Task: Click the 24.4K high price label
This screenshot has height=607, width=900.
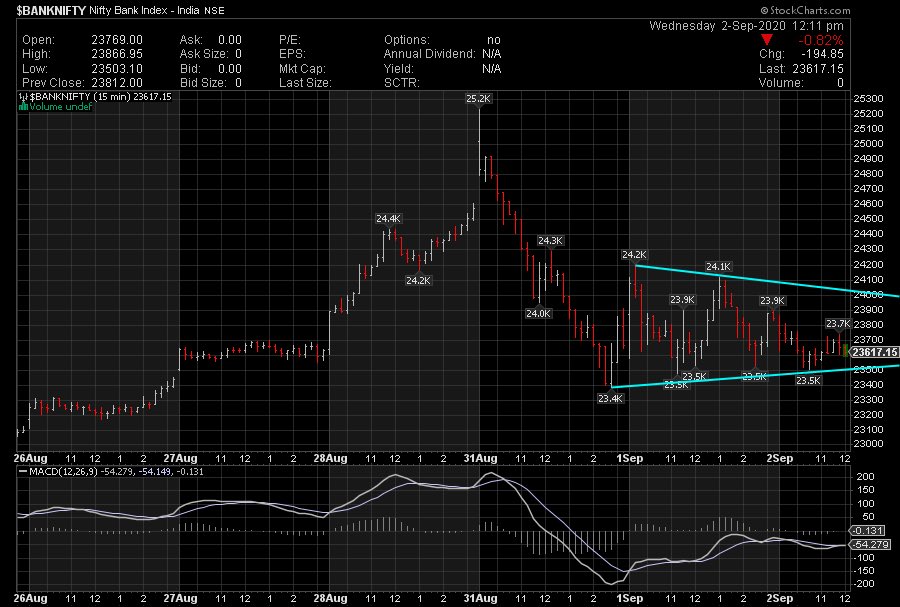Action: tap(388, 219)
